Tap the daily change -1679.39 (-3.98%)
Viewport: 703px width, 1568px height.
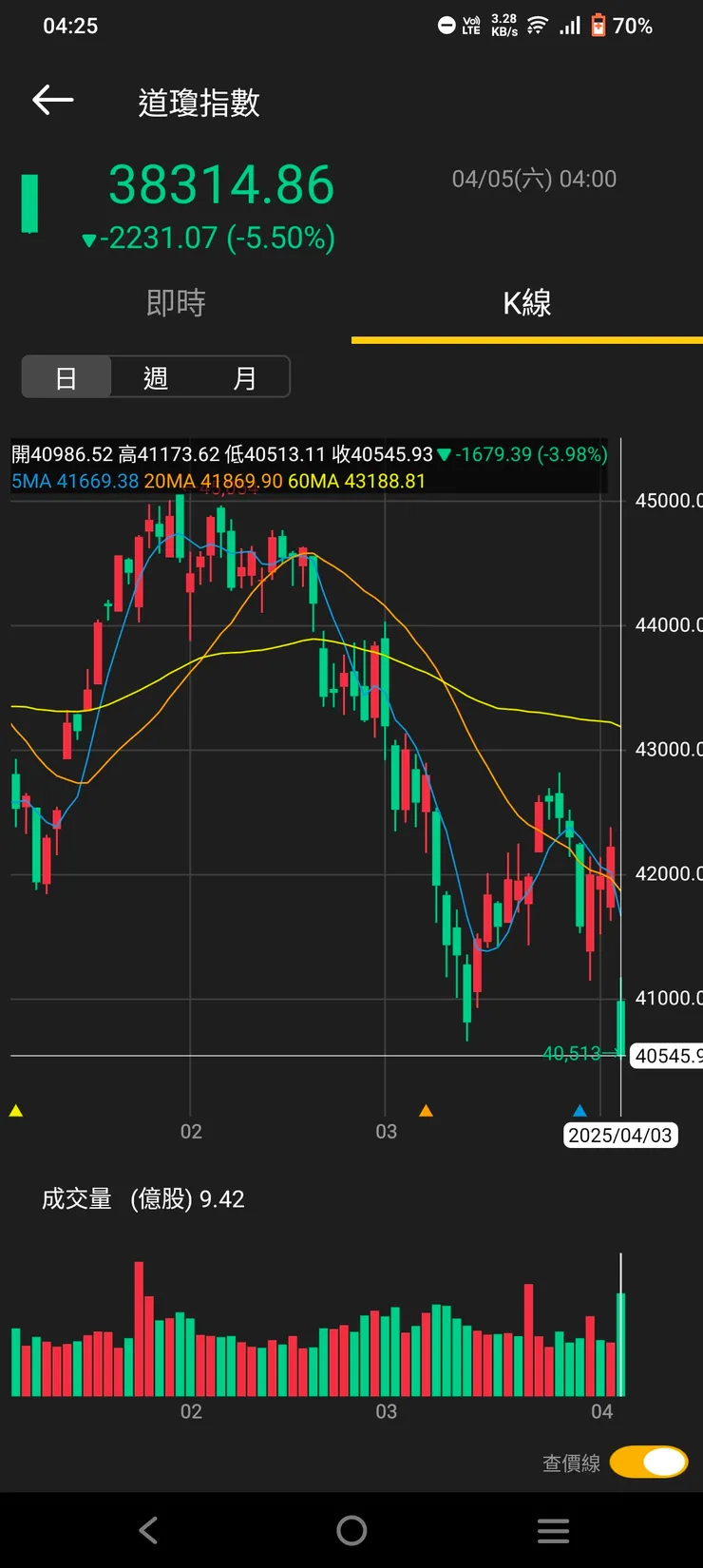[522, 454]
